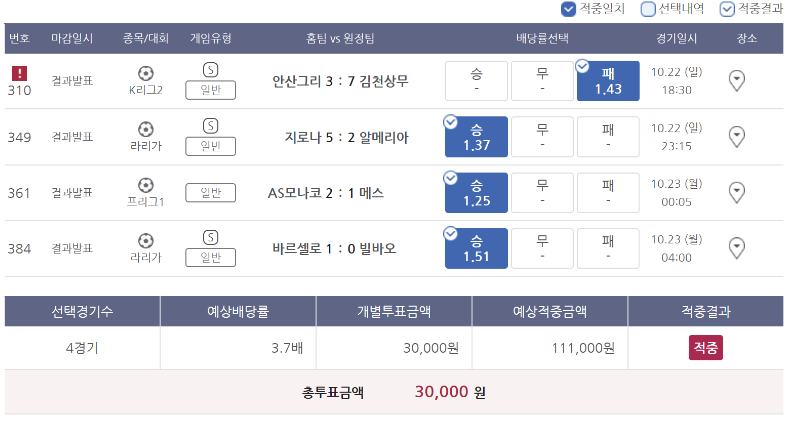
Task: Click the 일반 game type tag for match 361
Action: click(211, 193)
